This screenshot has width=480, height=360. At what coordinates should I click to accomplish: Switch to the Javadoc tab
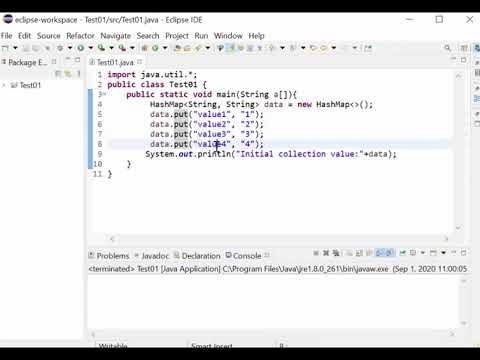click(152, 256)
